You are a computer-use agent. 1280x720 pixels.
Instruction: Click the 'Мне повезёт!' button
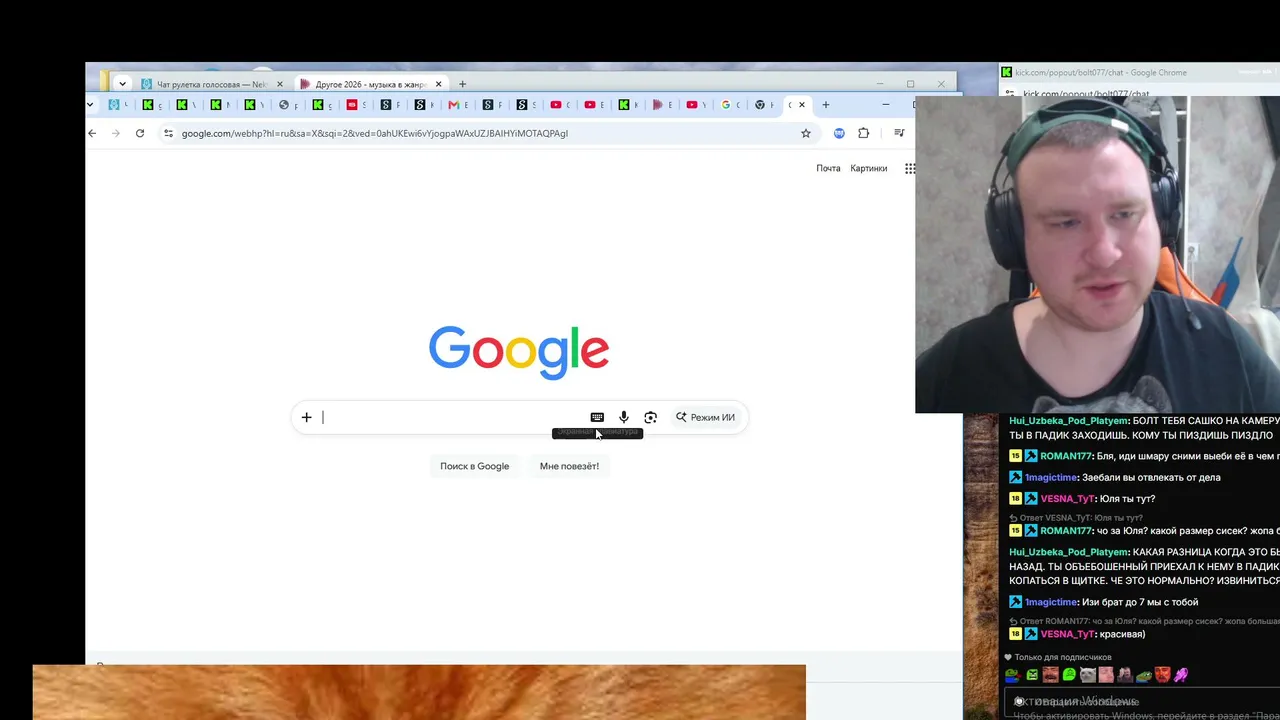pos(569,466)
